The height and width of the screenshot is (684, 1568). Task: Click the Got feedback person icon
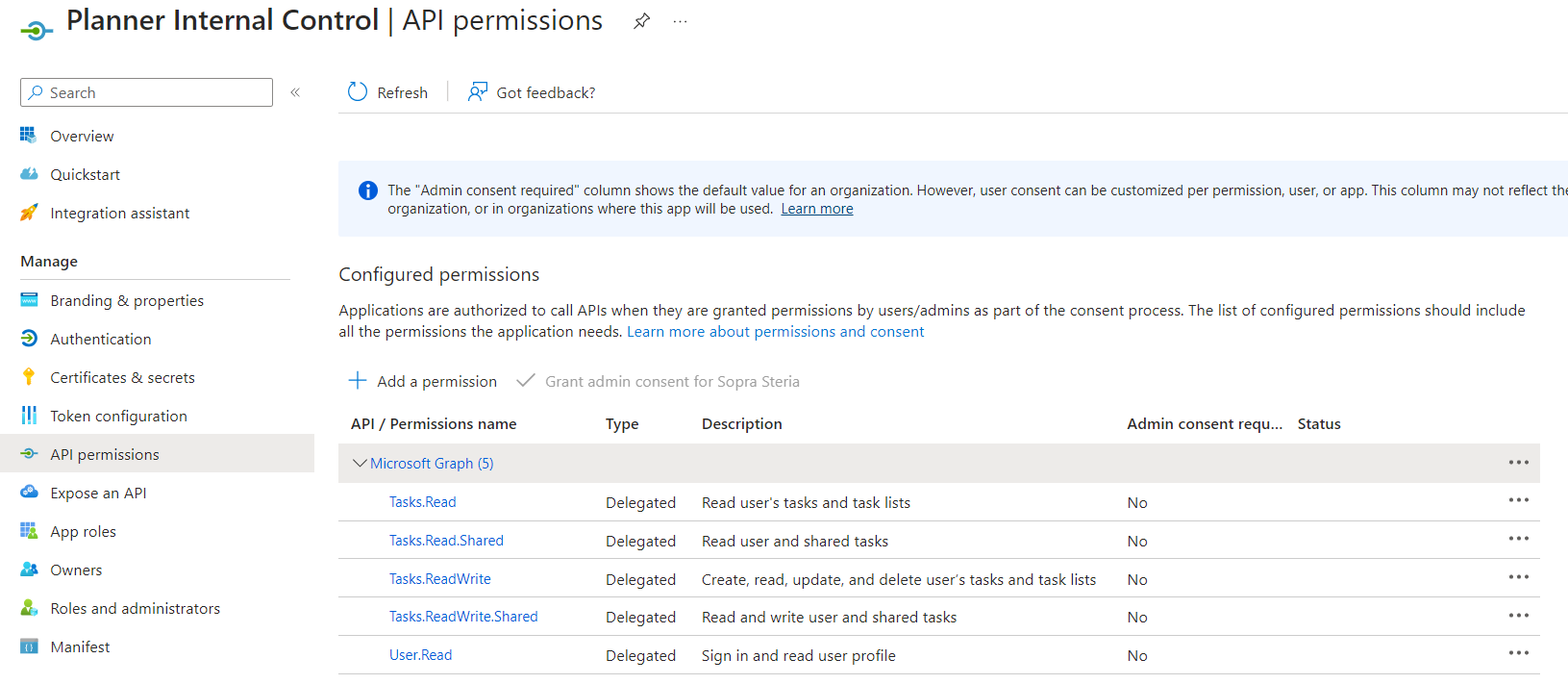[477, 91]
